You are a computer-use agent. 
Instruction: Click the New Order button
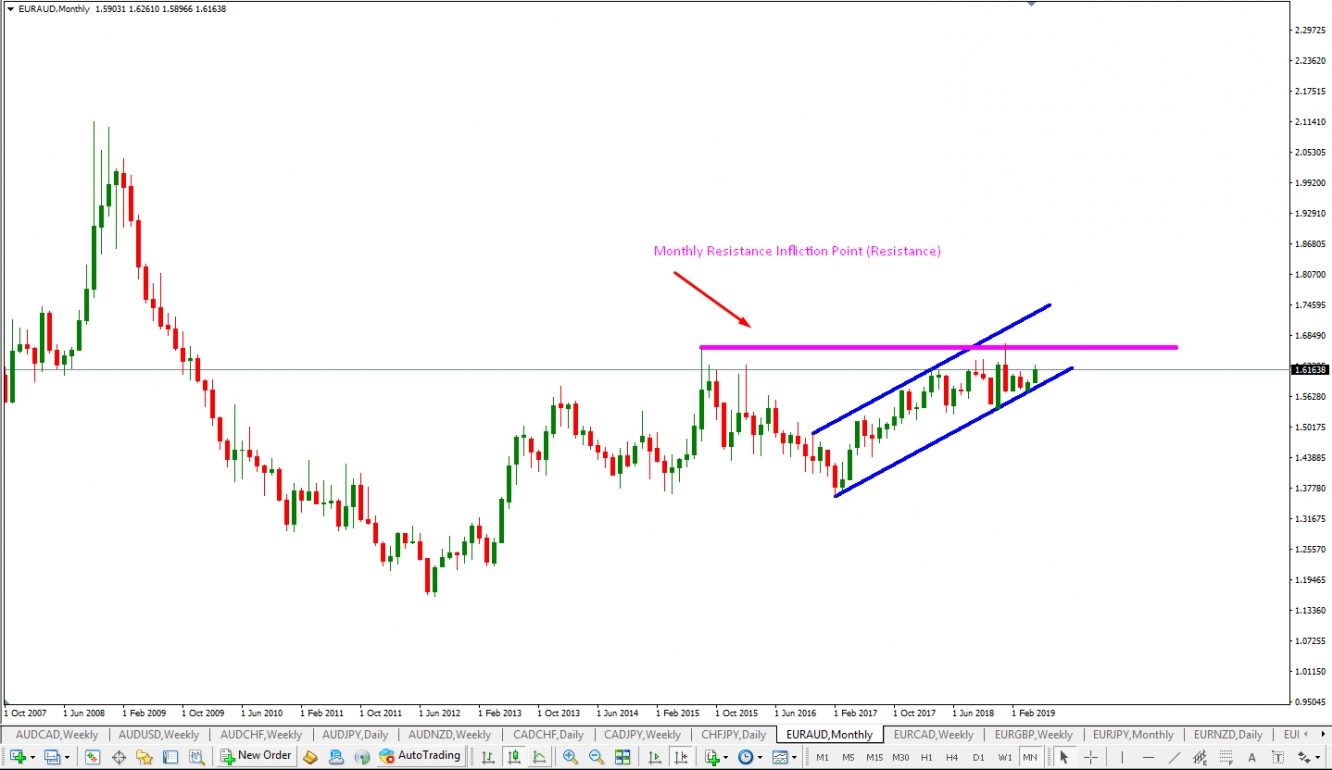click(257, 756)
